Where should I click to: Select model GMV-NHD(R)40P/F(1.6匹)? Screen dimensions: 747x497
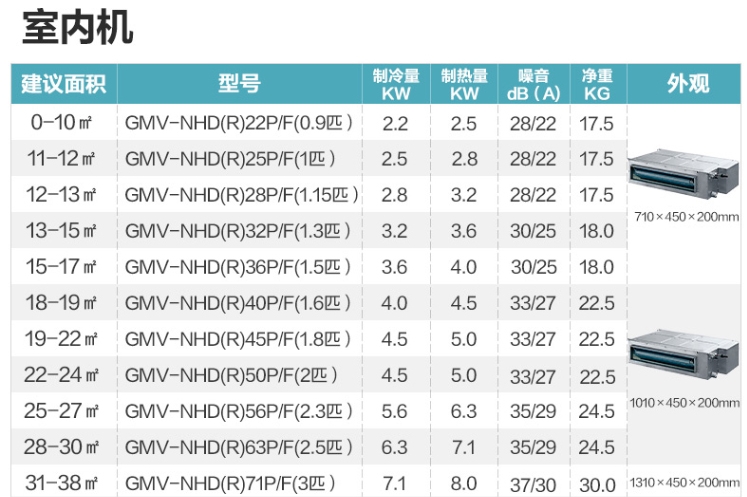click(x=239, y=304)
